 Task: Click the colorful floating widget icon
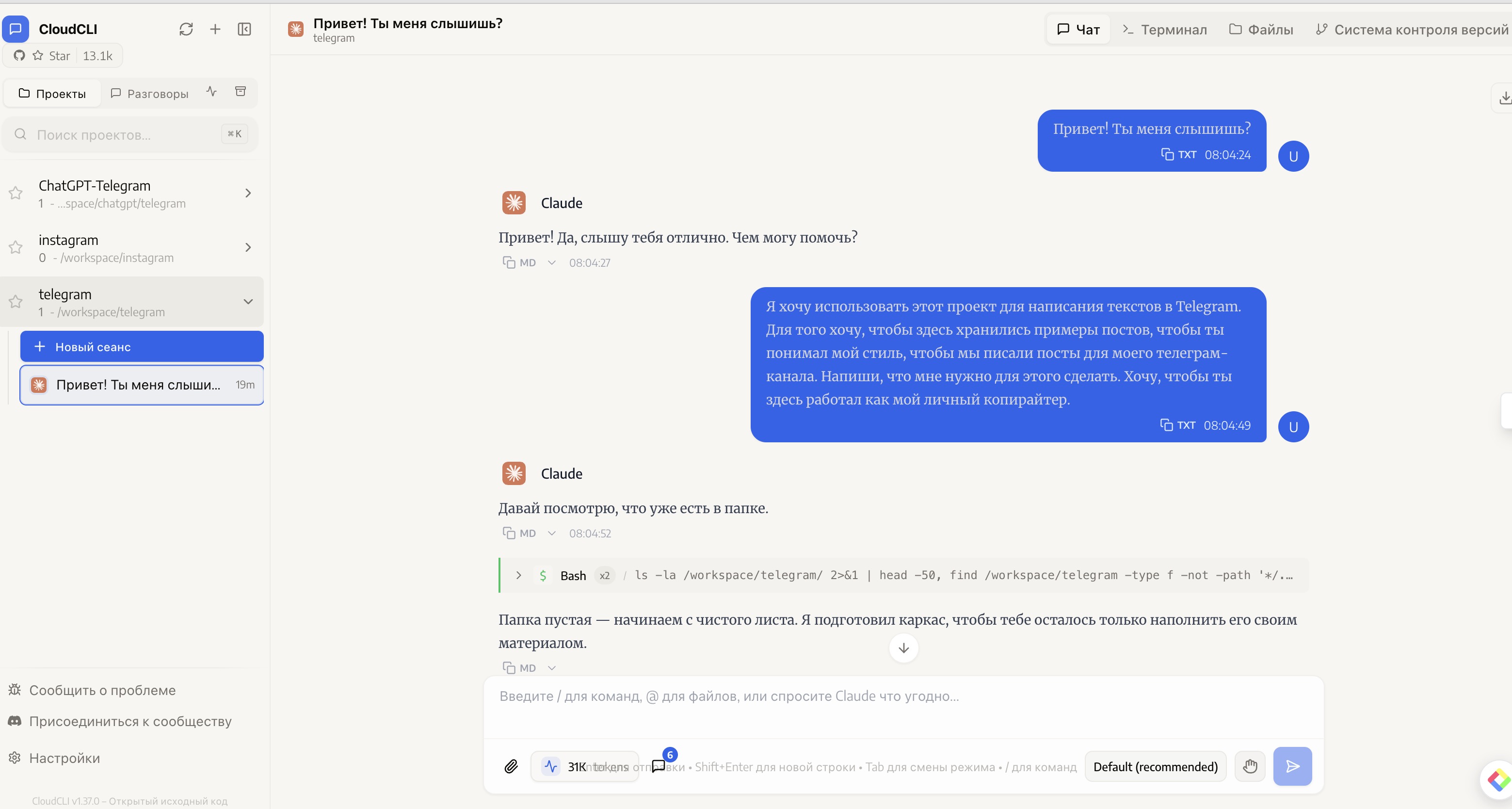1498,779
